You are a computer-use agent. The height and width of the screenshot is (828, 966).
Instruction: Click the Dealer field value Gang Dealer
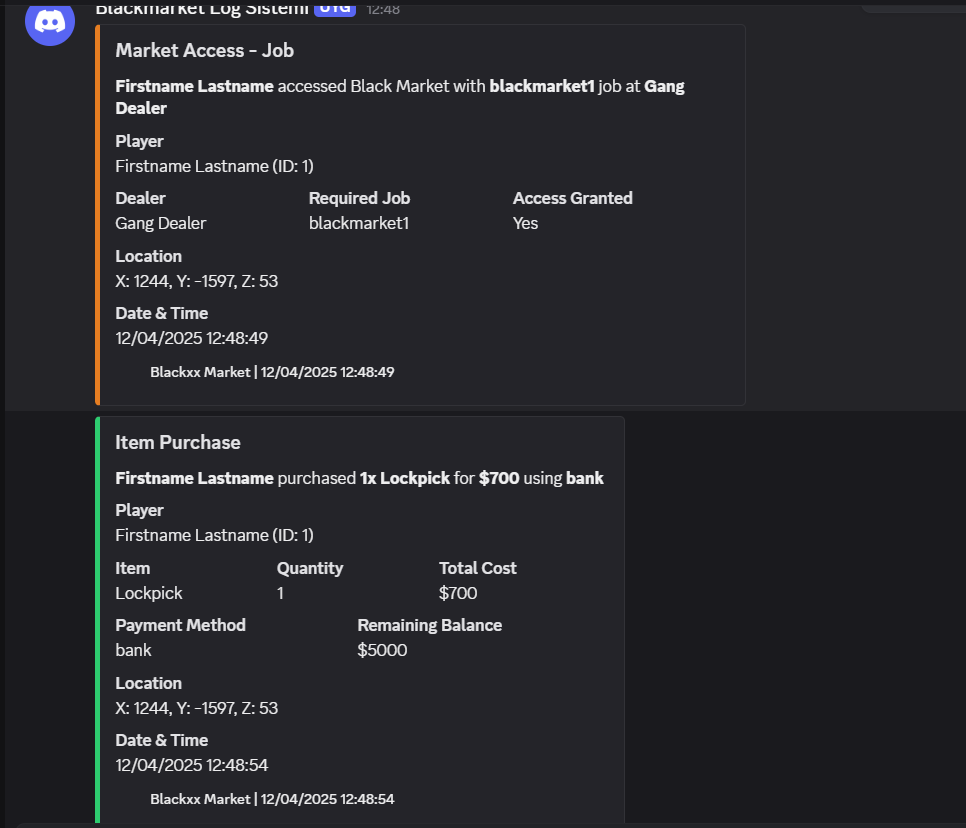(161, 223)
